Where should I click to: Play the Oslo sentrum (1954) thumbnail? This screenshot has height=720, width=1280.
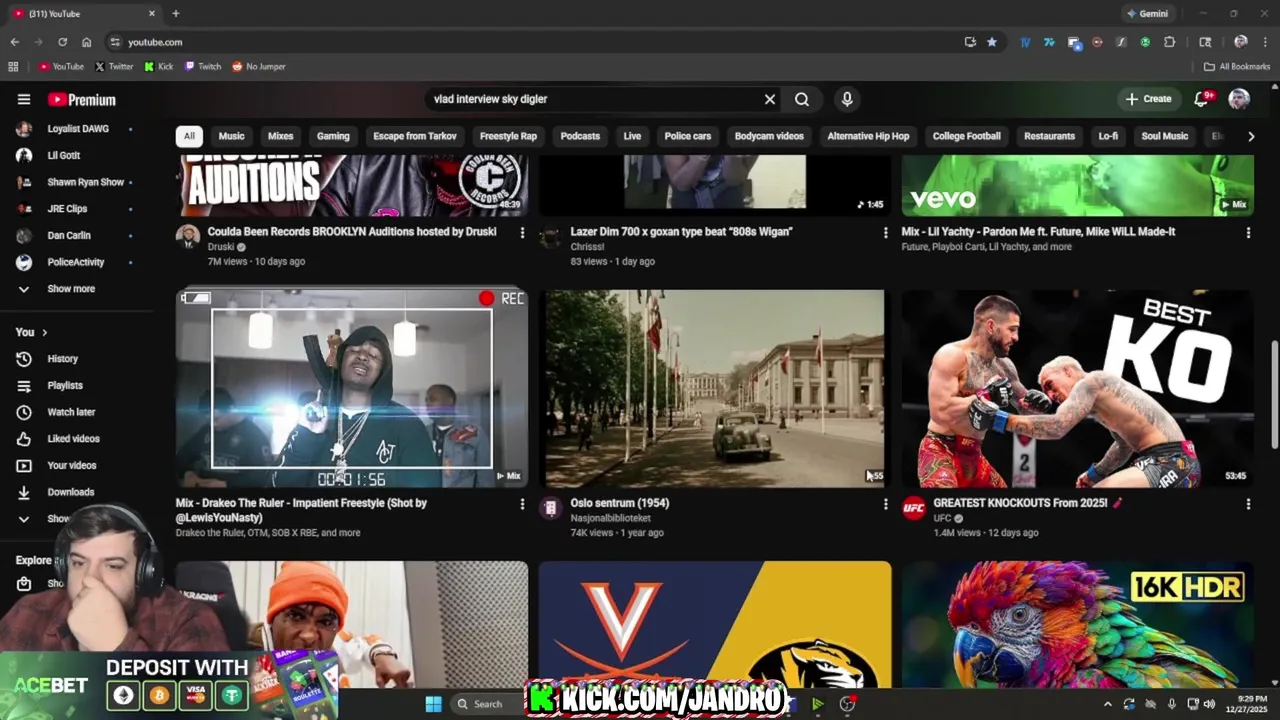tap(715, 389)
